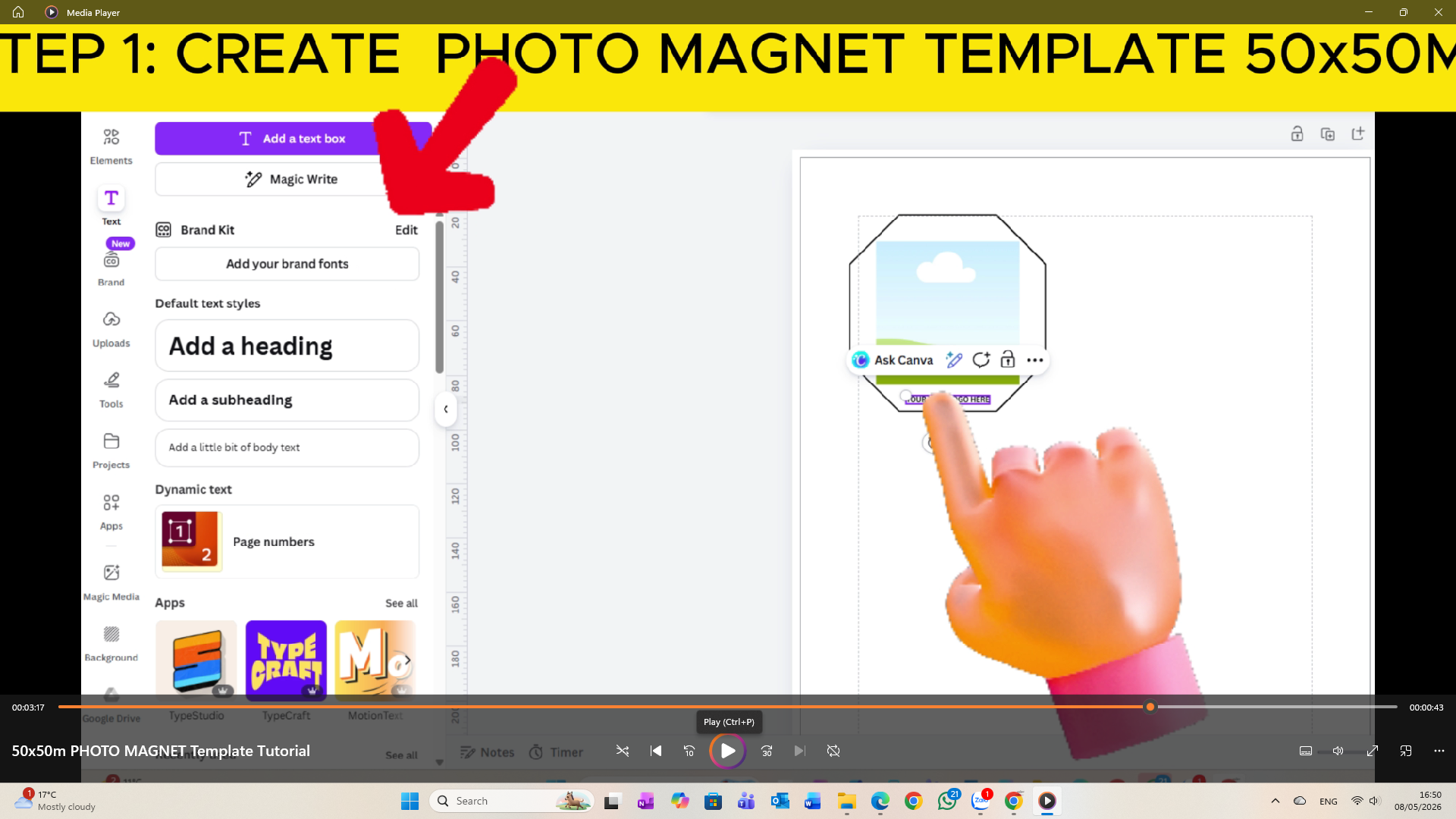Click See all beside Apps
The width and height of the screenshot is (1456, 819).
coord(401,603)
